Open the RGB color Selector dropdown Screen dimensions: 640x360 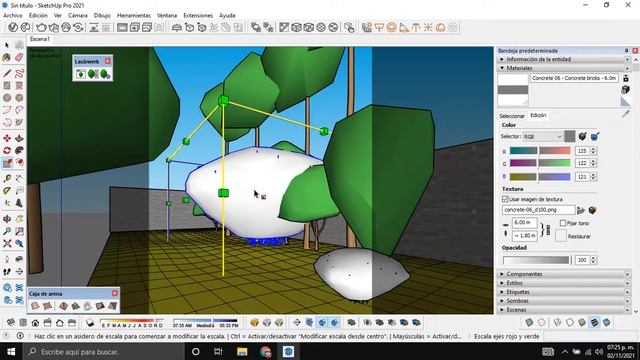pos(543,137)
